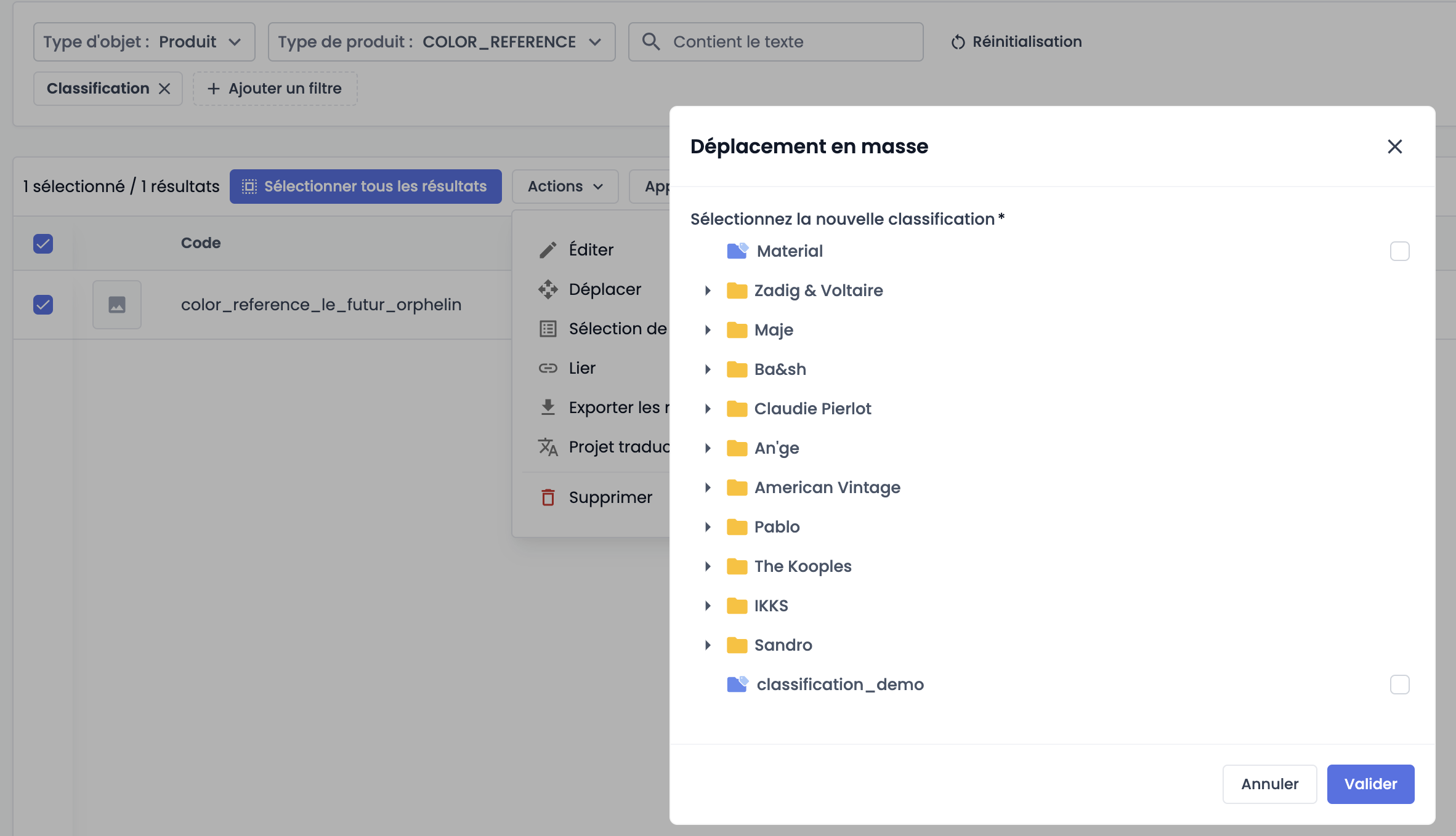1456x836 pixels.
Task: Remove the Classification filter via X
Action: [x=164, y=89]
